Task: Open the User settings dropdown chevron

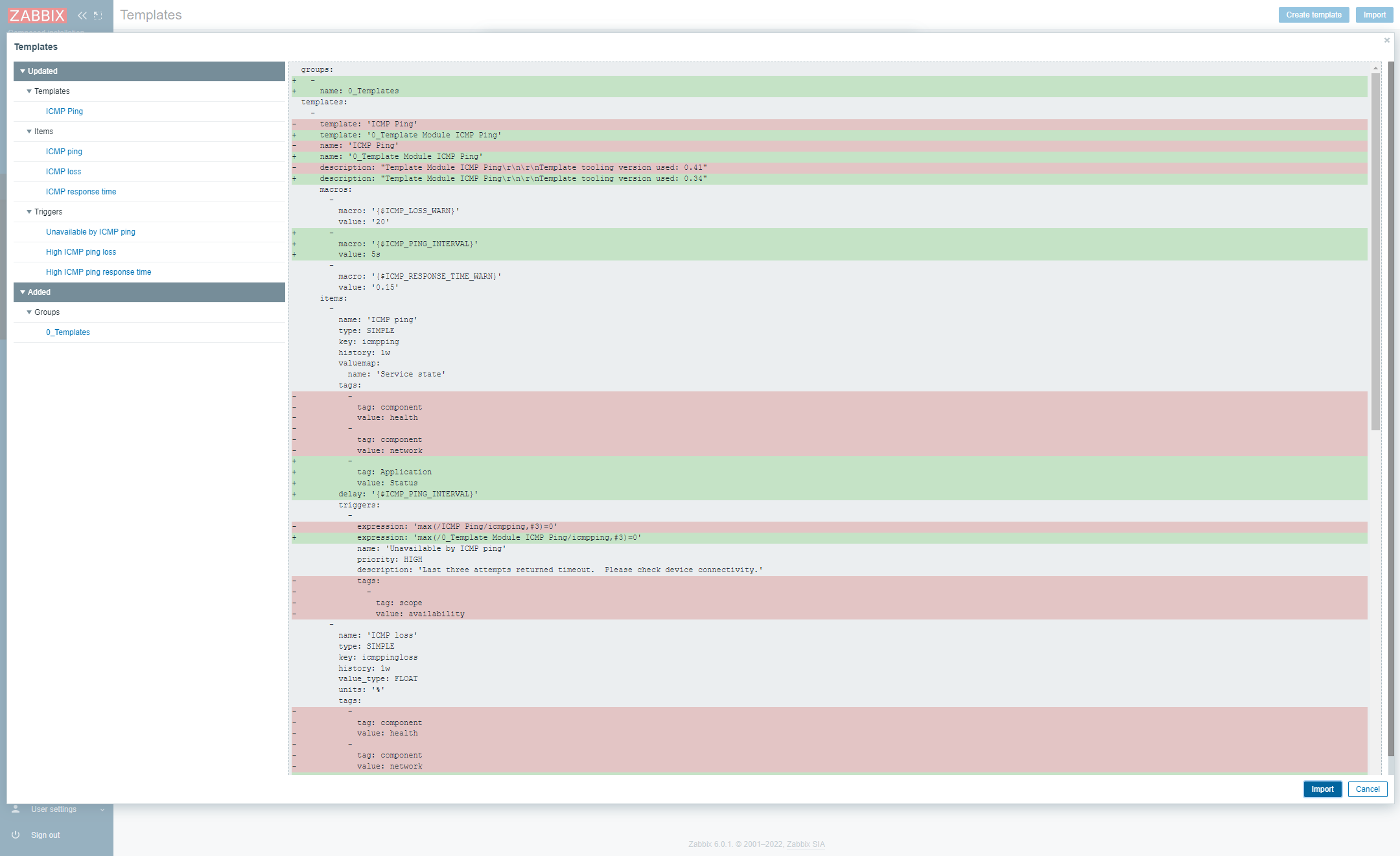Action: tap(102, 809)
